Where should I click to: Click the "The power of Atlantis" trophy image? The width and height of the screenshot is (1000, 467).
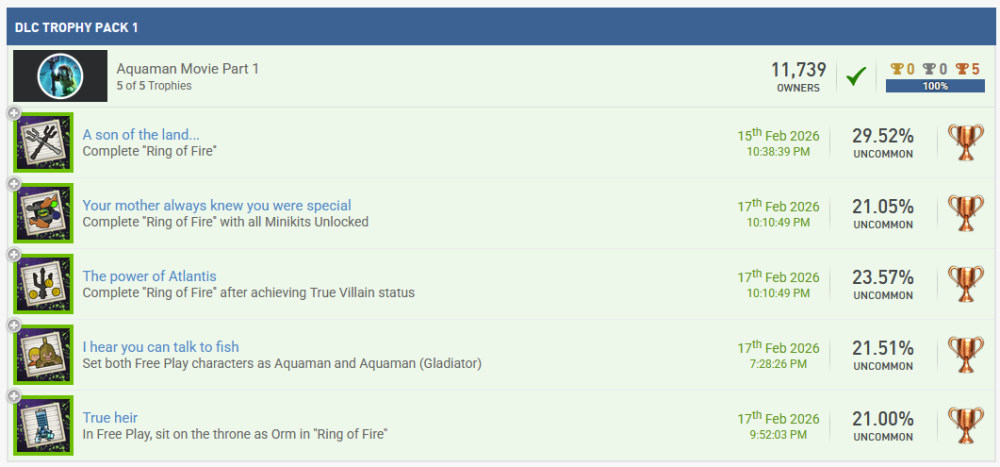[45, 284]
